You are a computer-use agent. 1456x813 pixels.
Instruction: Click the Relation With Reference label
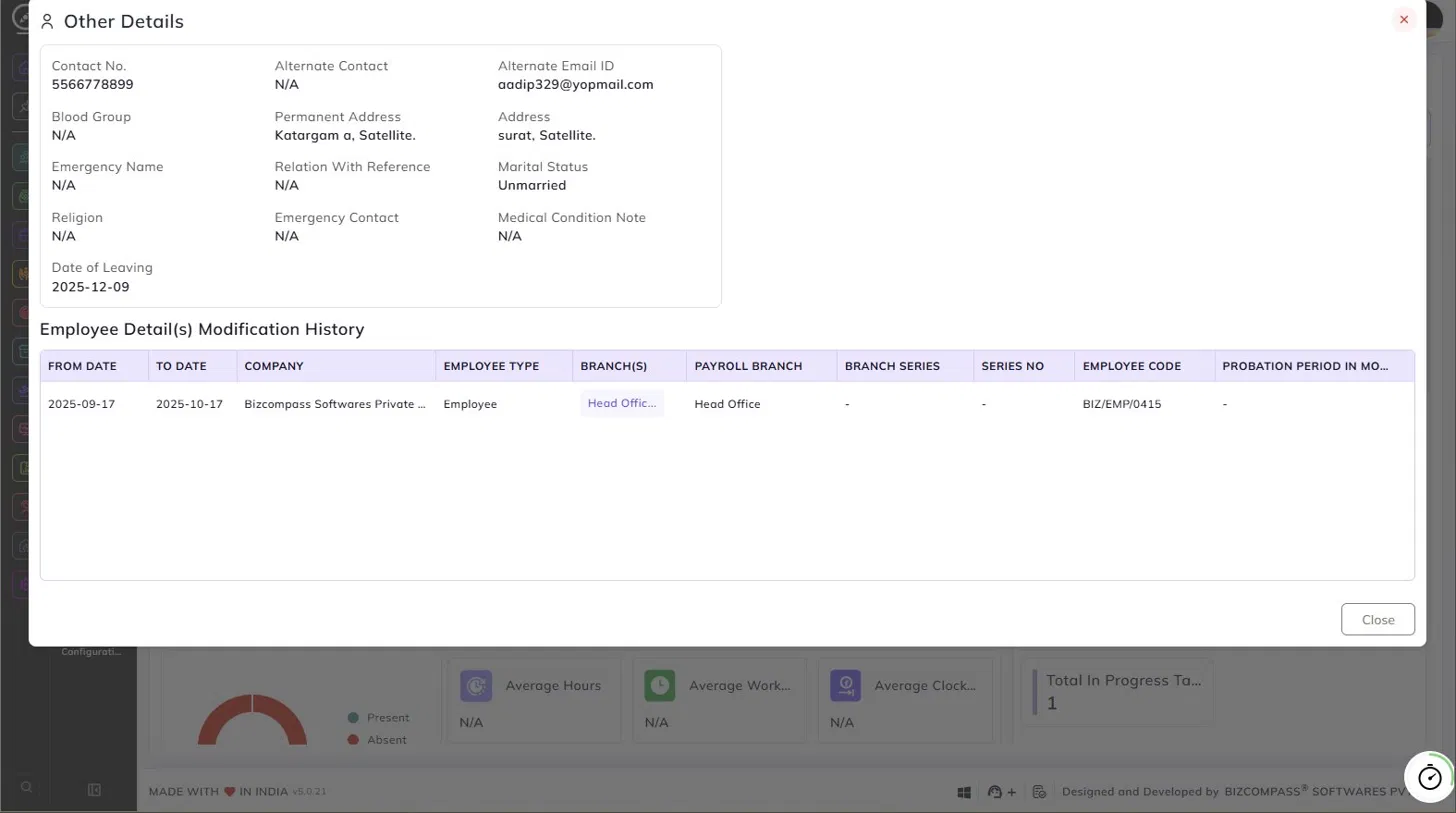click(x=353, y=167)
